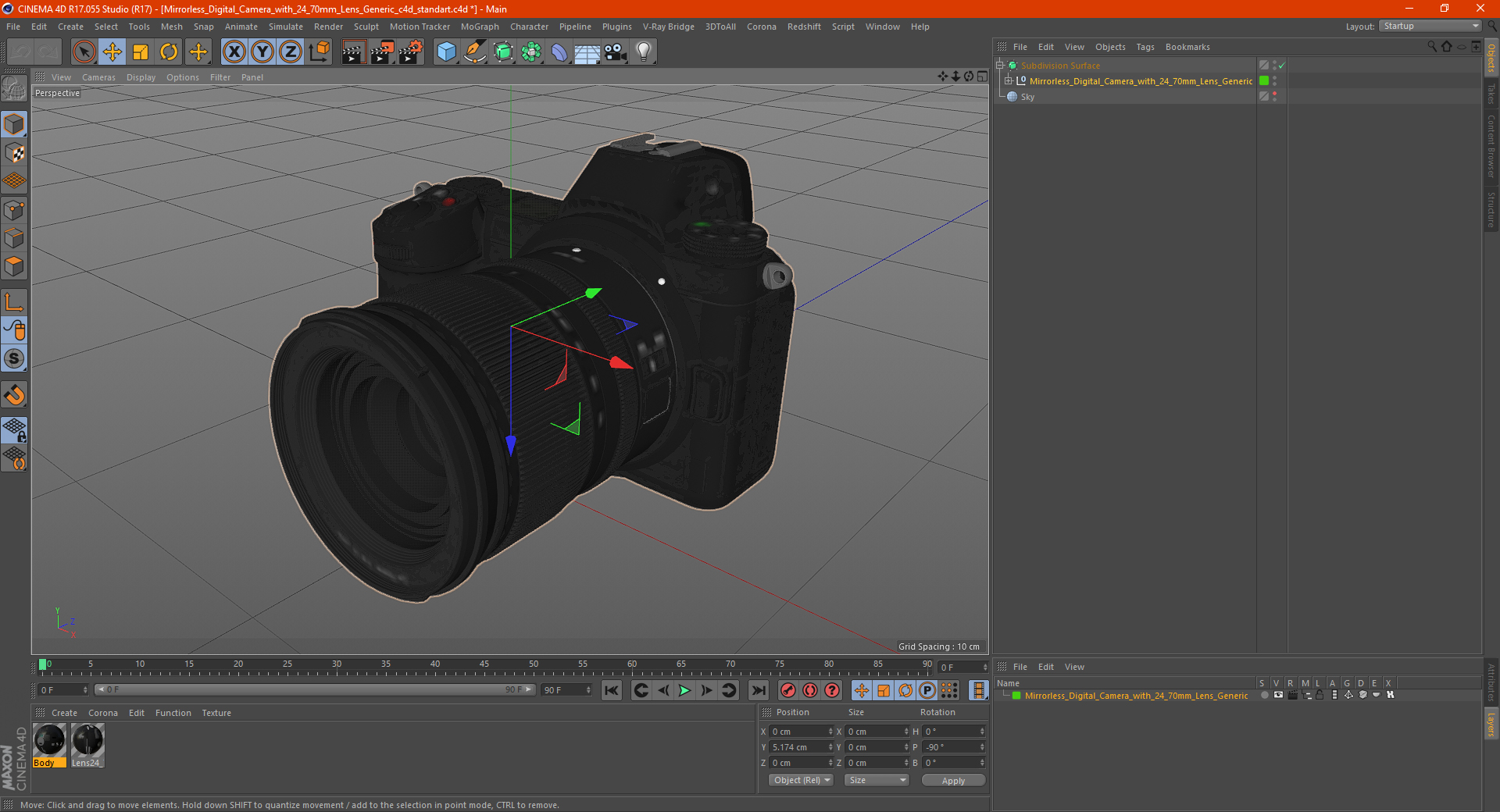Toggle Sky object visibility dots
This screenshot has height=812, width=1500.
coord(1275,96)
